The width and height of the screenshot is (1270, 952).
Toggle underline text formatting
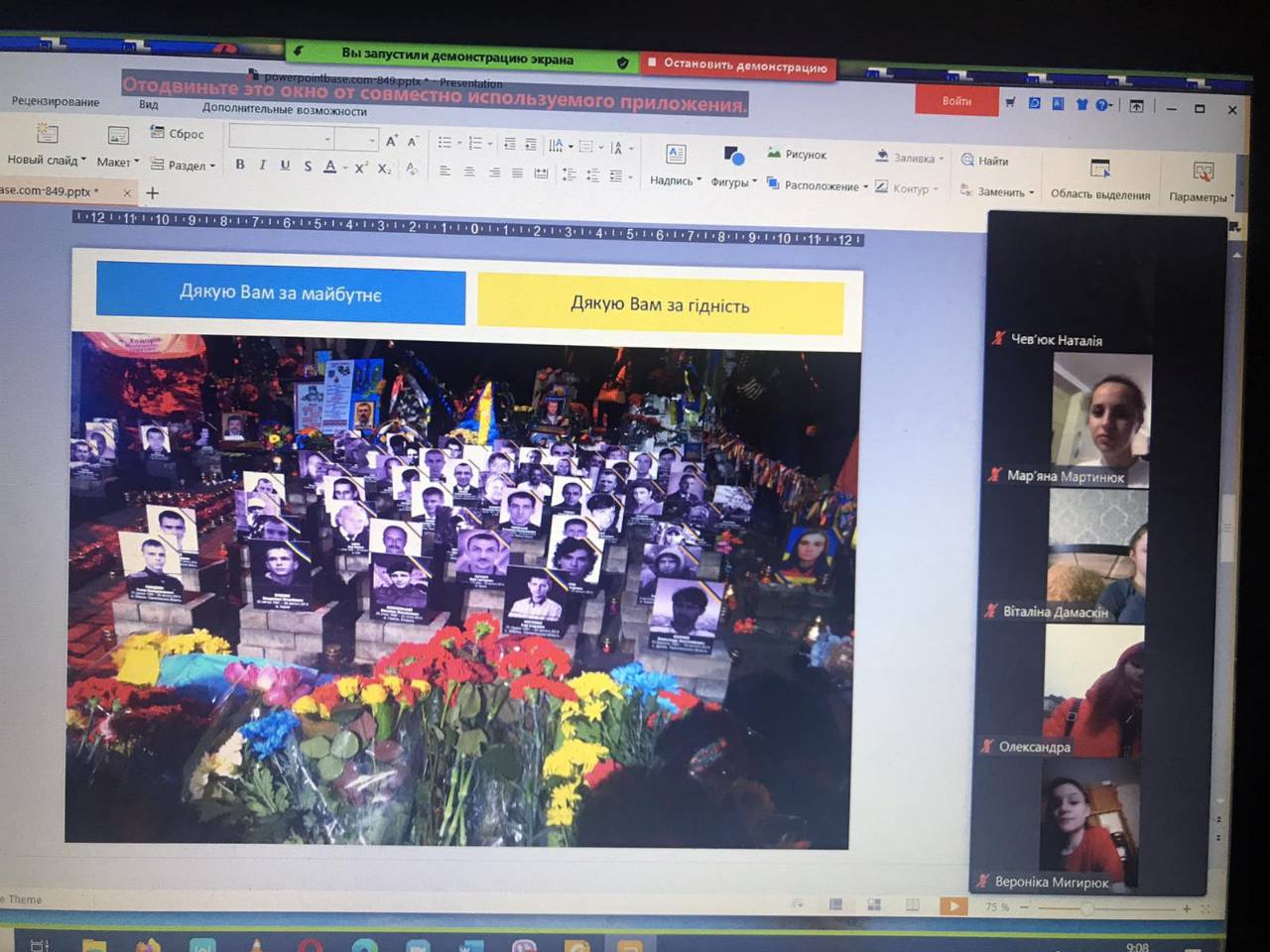[x=285, y=166]
